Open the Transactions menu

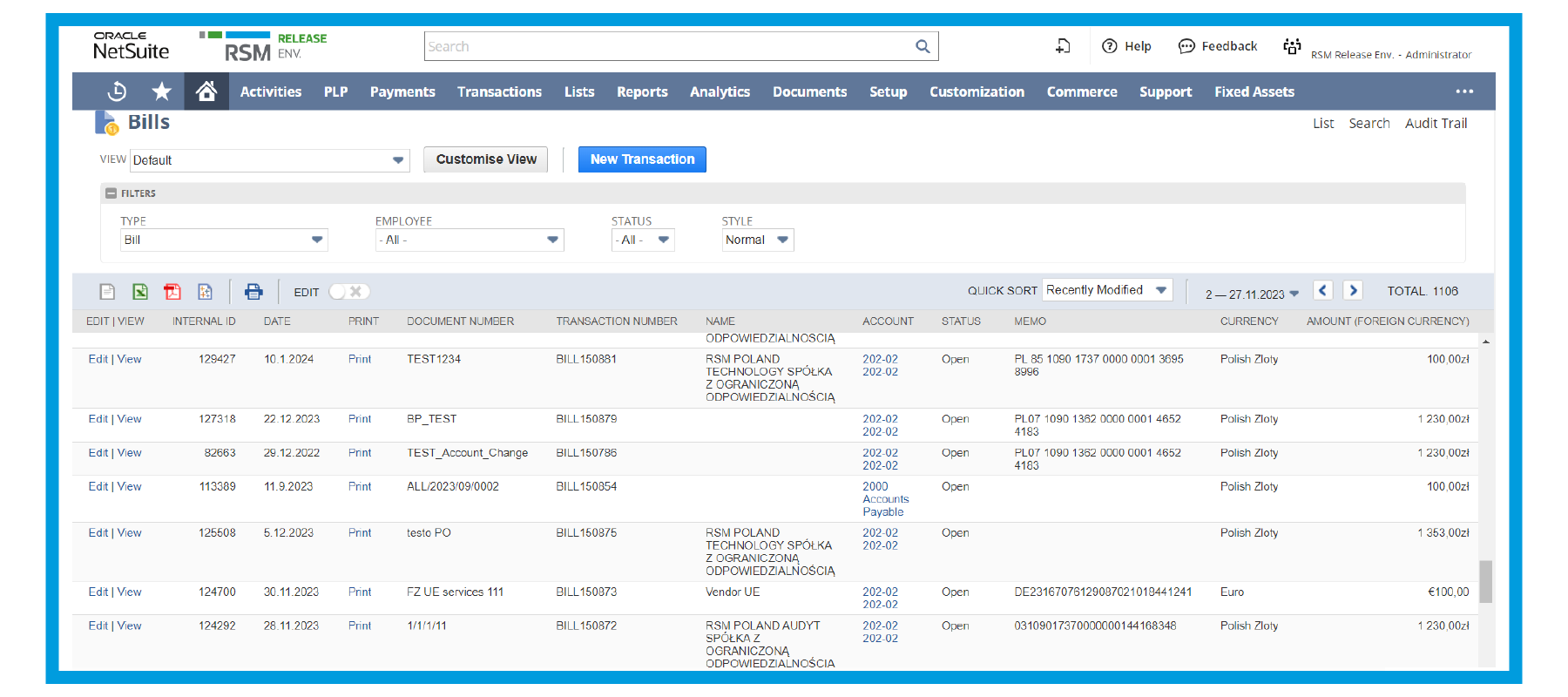point(499,91)
